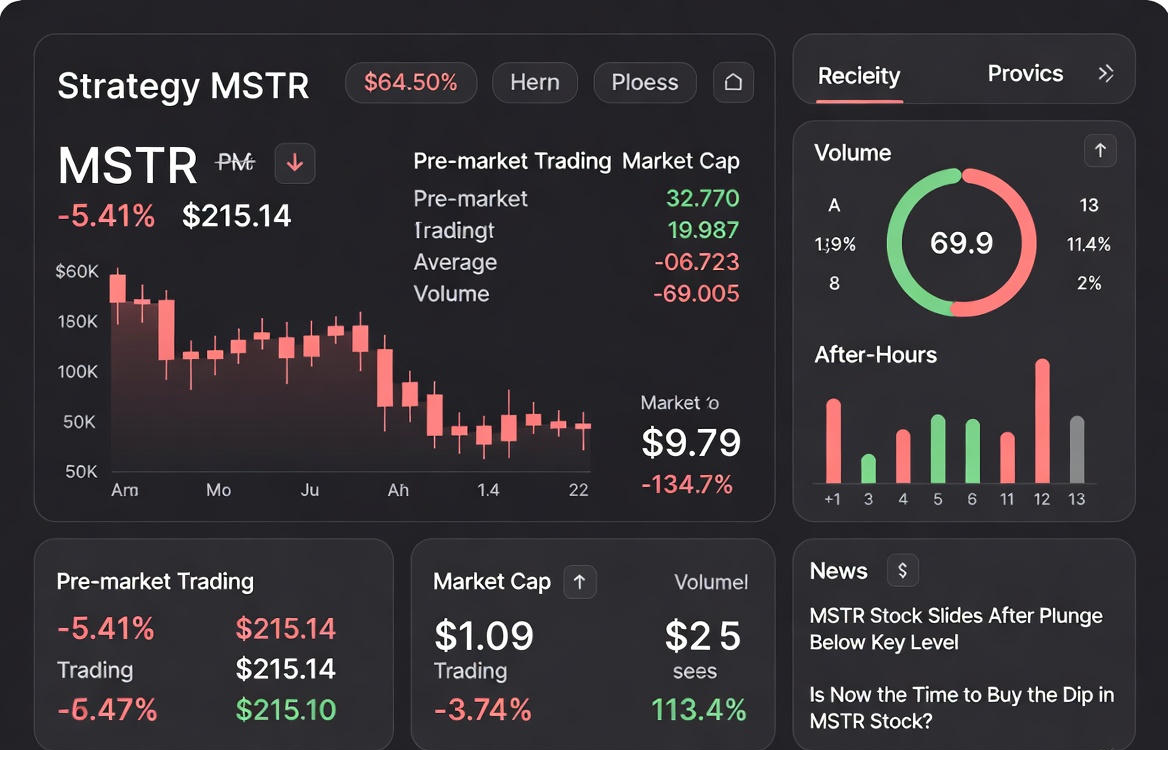The width and height of the screenshot is (1168, 784).
Task: Click the double-chevron beside Provics
Action: pyautogui.click(x=1106, y=72)
